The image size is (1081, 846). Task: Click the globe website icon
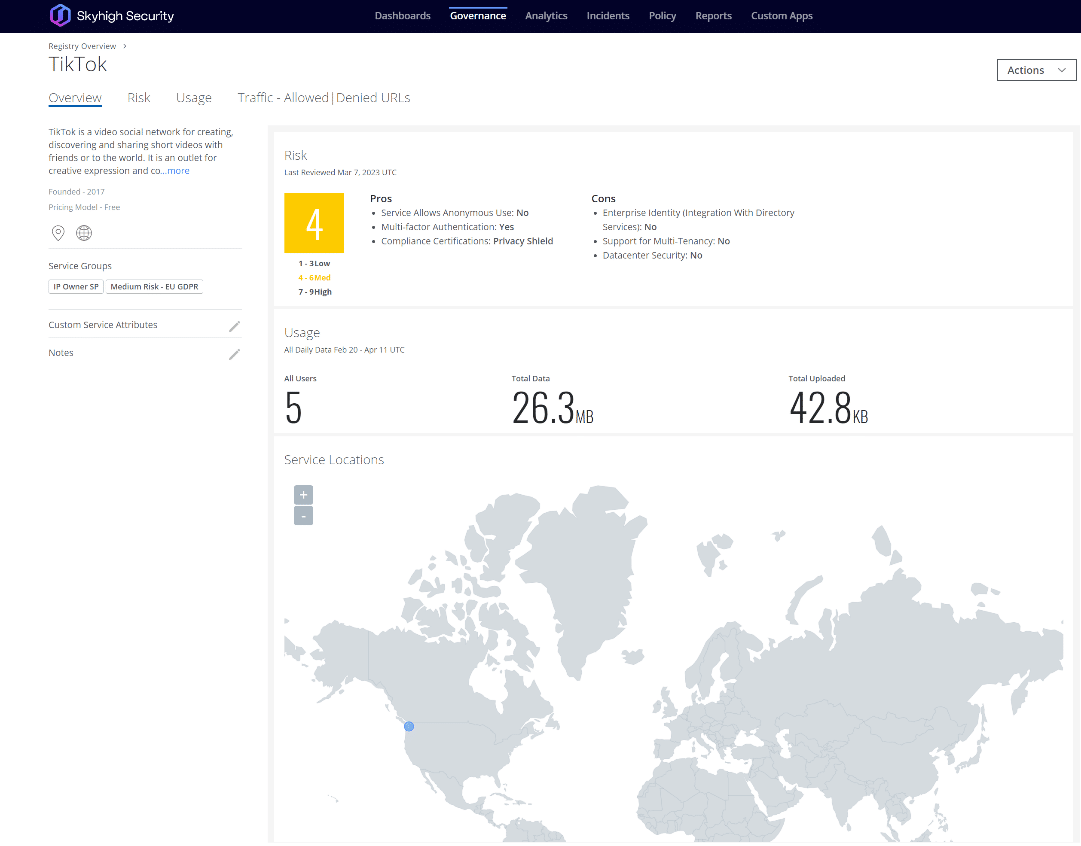(84, 233)
